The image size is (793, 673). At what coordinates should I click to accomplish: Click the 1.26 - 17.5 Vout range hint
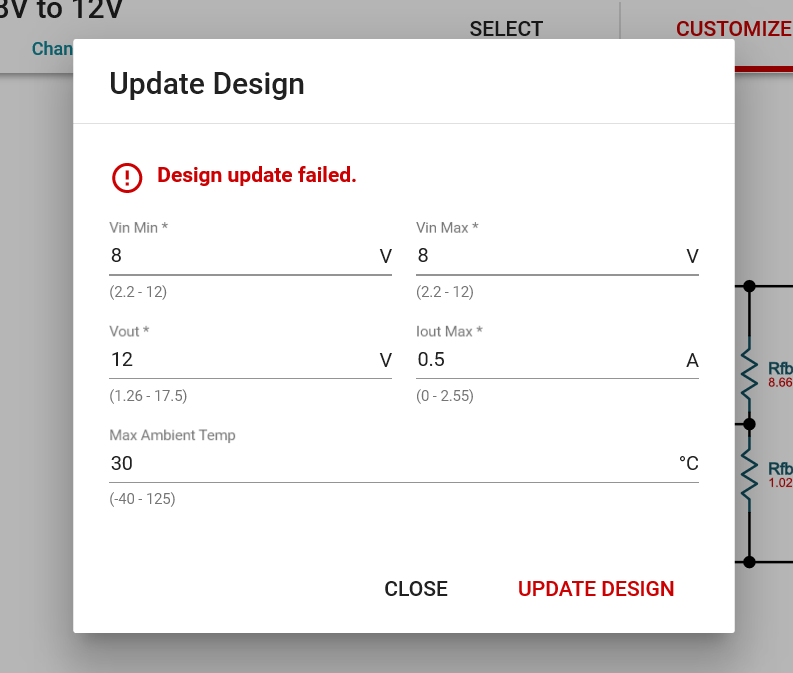(x=148, y=396)
